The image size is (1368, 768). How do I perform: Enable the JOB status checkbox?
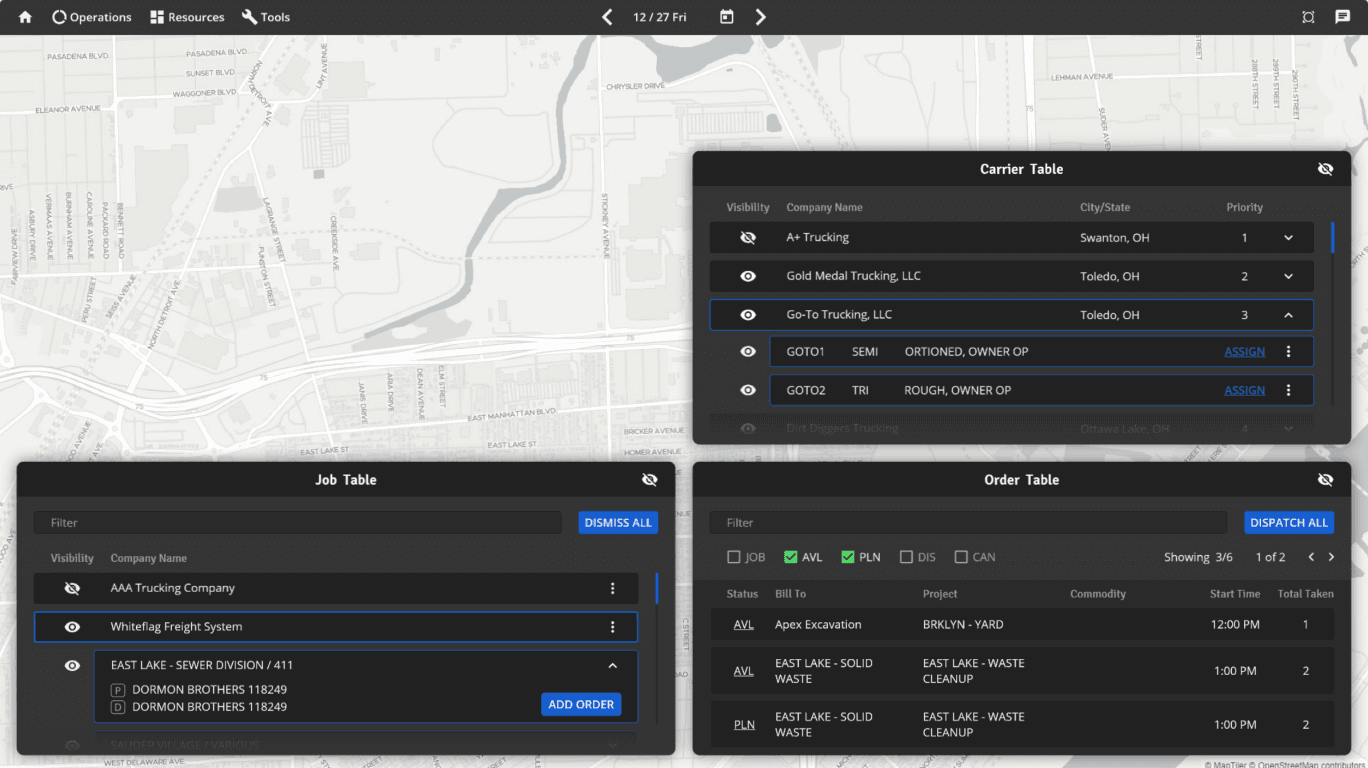point(734,557)
